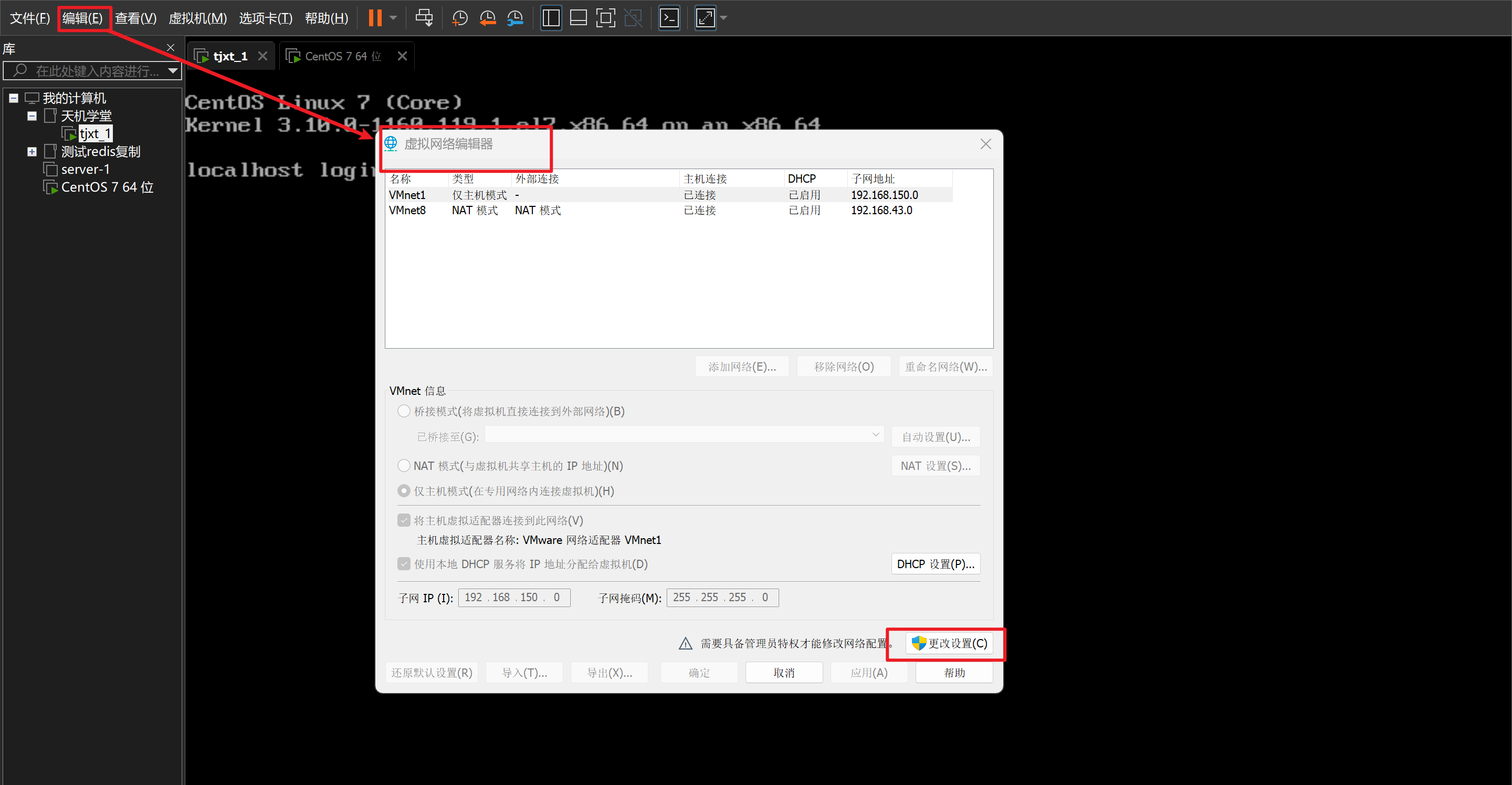This screenshot has height=785, width=1512.
Task: Open the console view terminal icon
Action: coord(669,18)
